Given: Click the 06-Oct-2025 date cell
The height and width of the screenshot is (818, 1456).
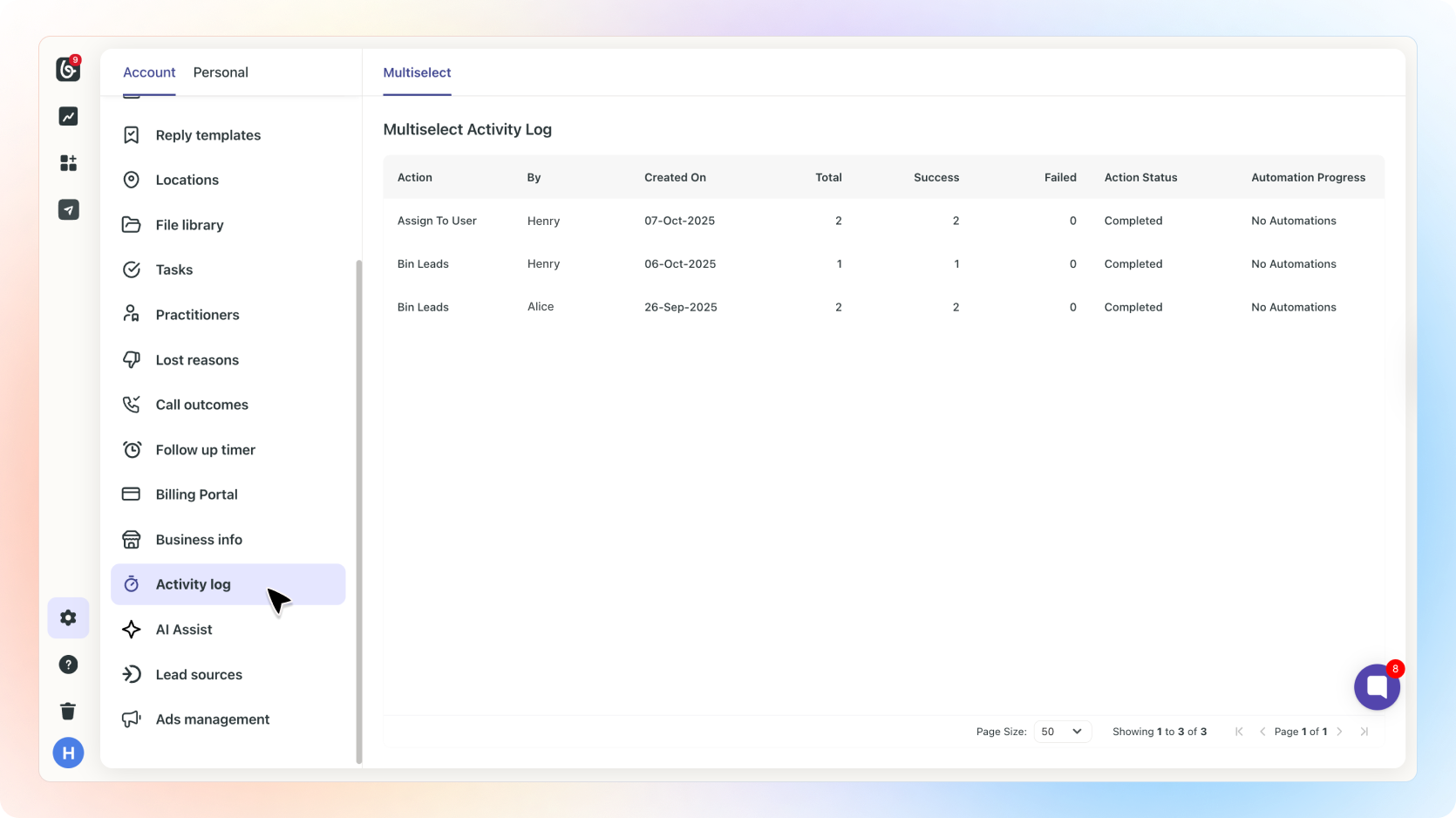Looking at the screenshot, I should [680, 264].
